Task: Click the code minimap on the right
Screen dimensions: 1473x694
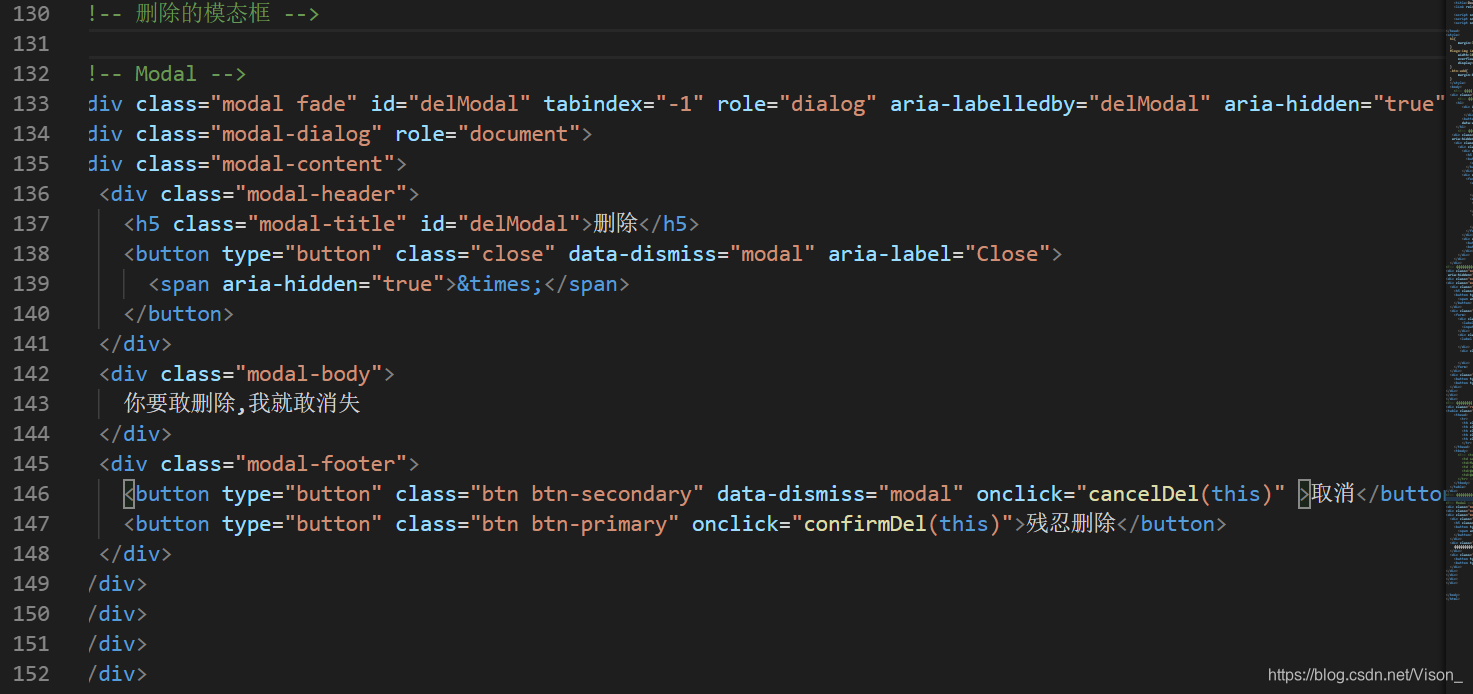Action: (1459, 300)
